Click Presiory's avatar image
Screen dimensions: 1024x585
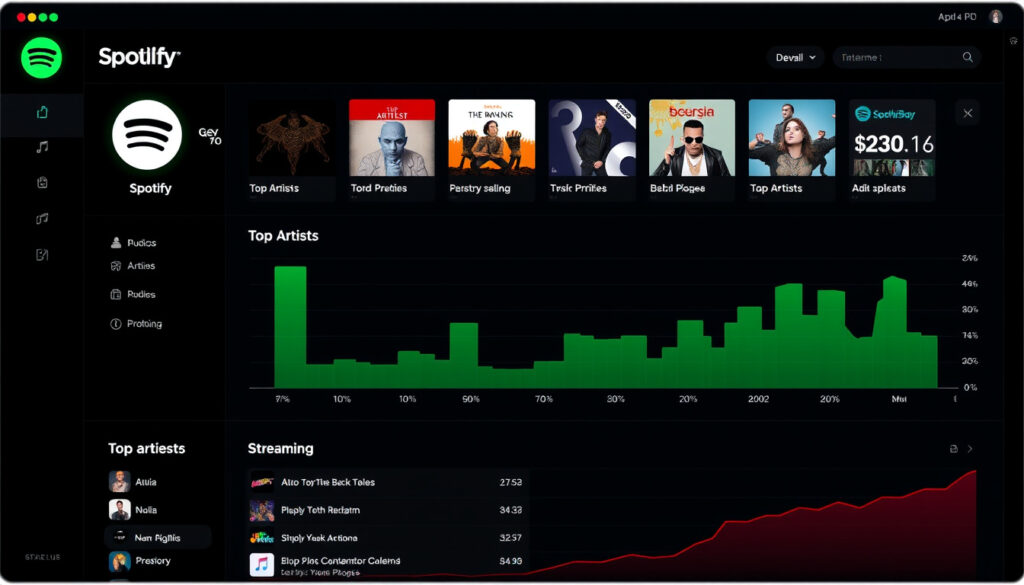pyautogui.click(x=120, y=561)
